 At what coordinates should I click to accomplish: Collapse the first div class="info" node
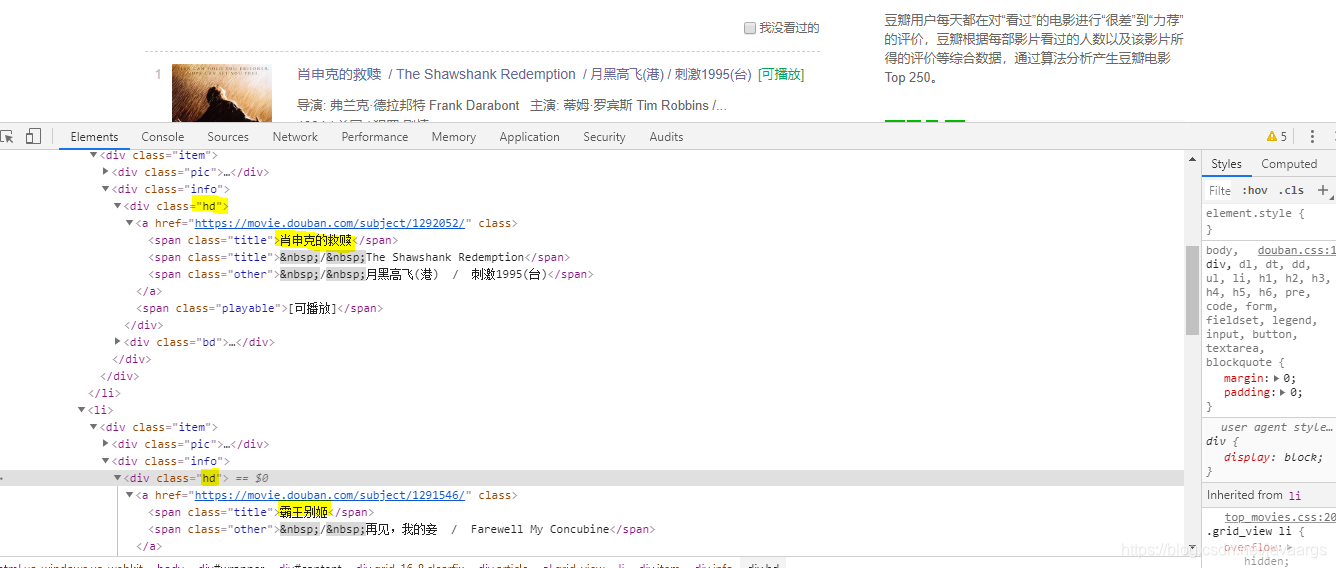106,189
